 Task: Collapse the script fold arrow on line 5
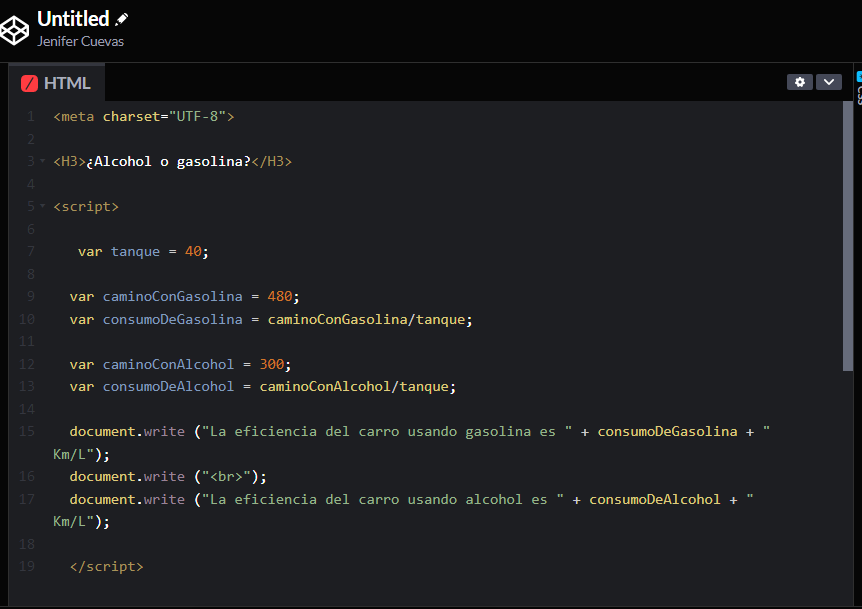pyautogui.click(x=42, y=206)
